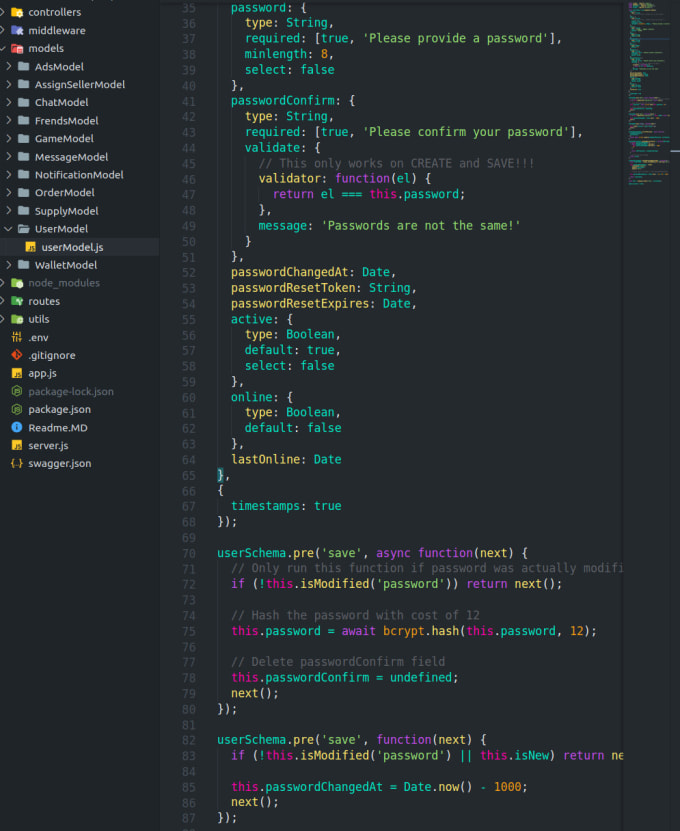This screenshot has height=831, width=680.
Task: Click the AssignSellerModel folder icon
Action: pyautogui.click(x=23, y=84)
